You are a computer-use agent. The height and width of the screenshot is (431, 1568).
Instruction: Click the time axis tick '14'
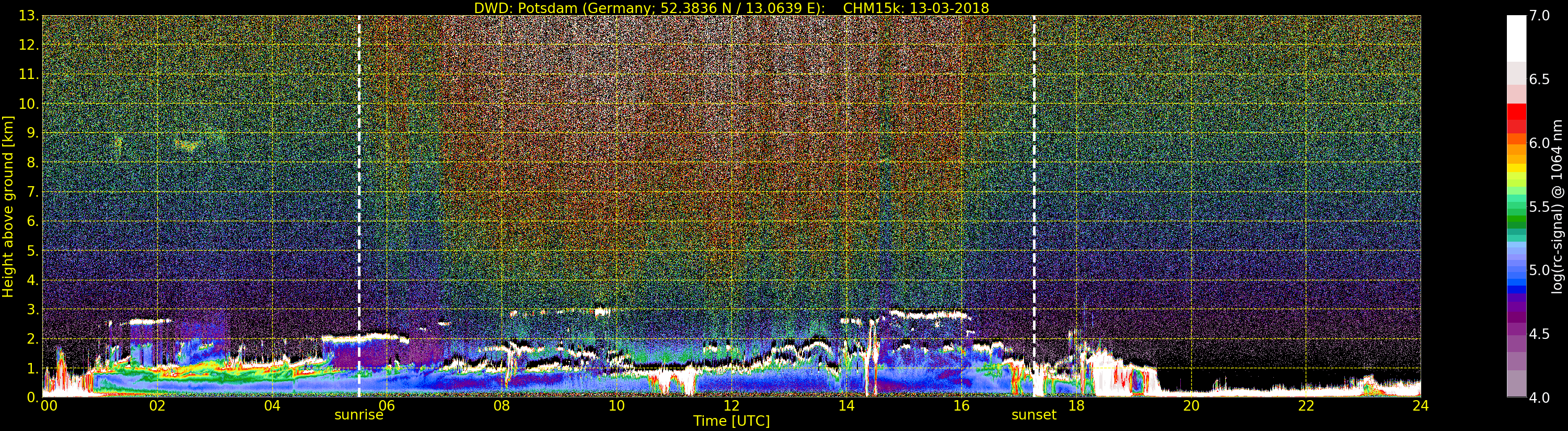[x=846, y=406]
